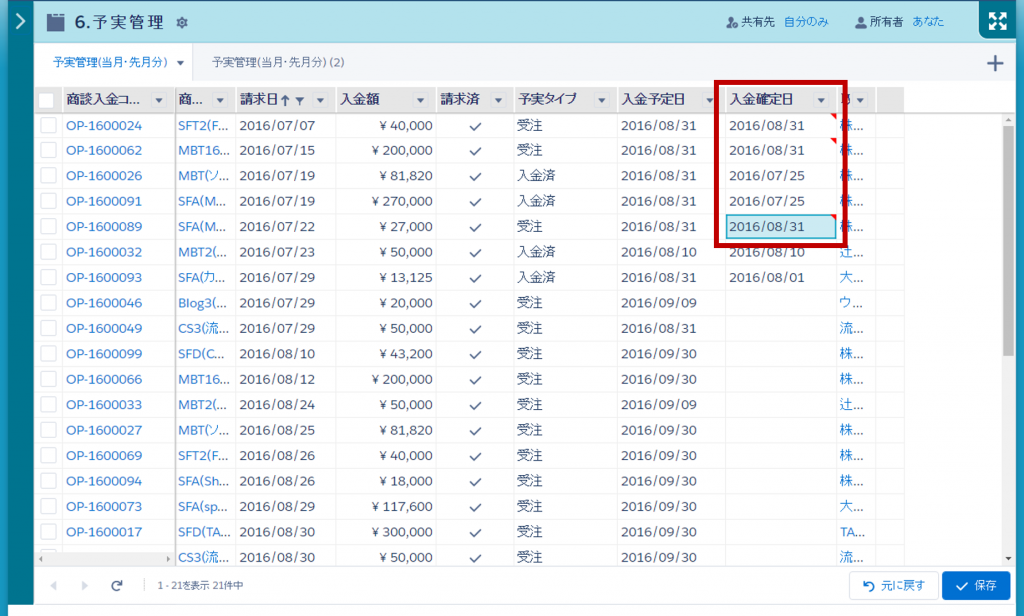Sort by the 入金額 column header
The height and width of the screenshot is (616, 1024).
point(360,99)
